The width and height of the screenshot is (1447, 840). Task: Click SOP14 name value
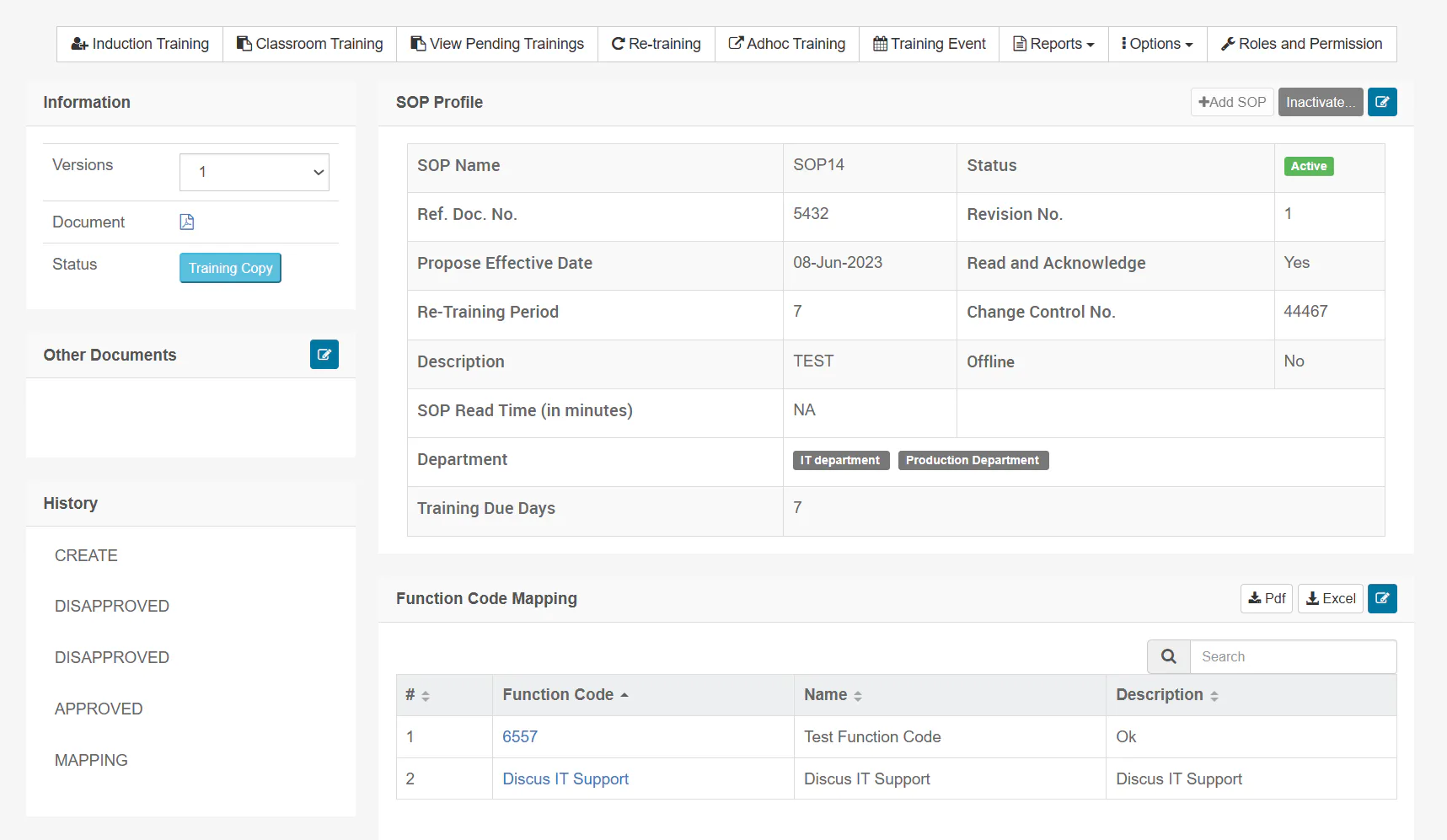coord(818,164)
